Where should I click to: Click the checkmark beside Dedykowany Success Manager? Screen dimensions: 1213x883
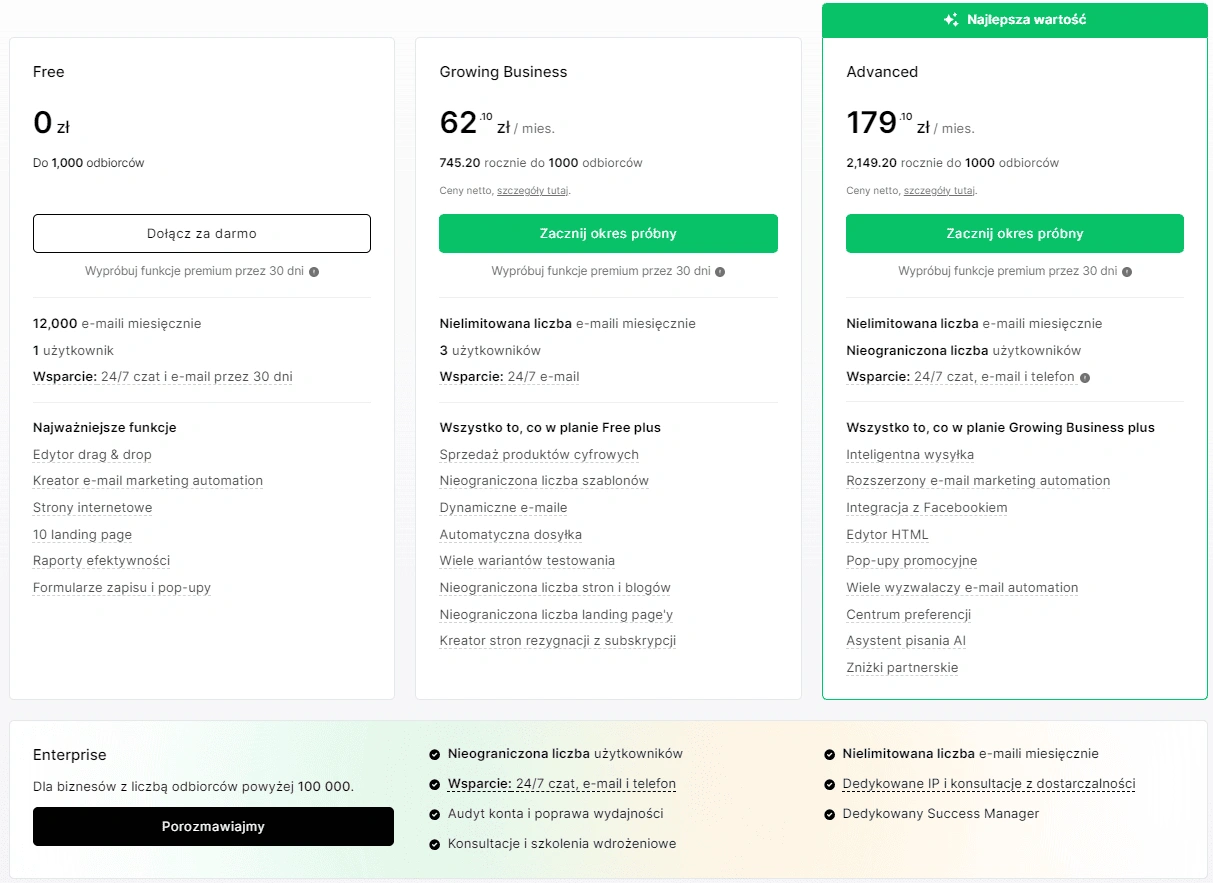pyautogui.click(x=831, y=814)
